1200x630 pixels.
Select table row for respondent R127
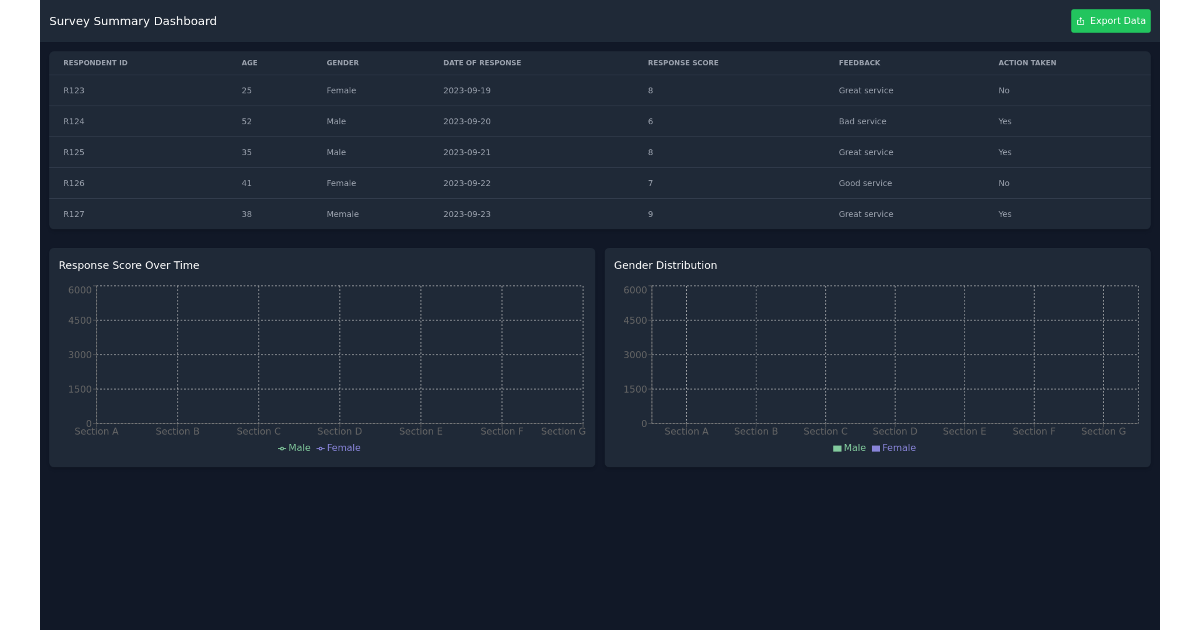(x=400, y=213)
